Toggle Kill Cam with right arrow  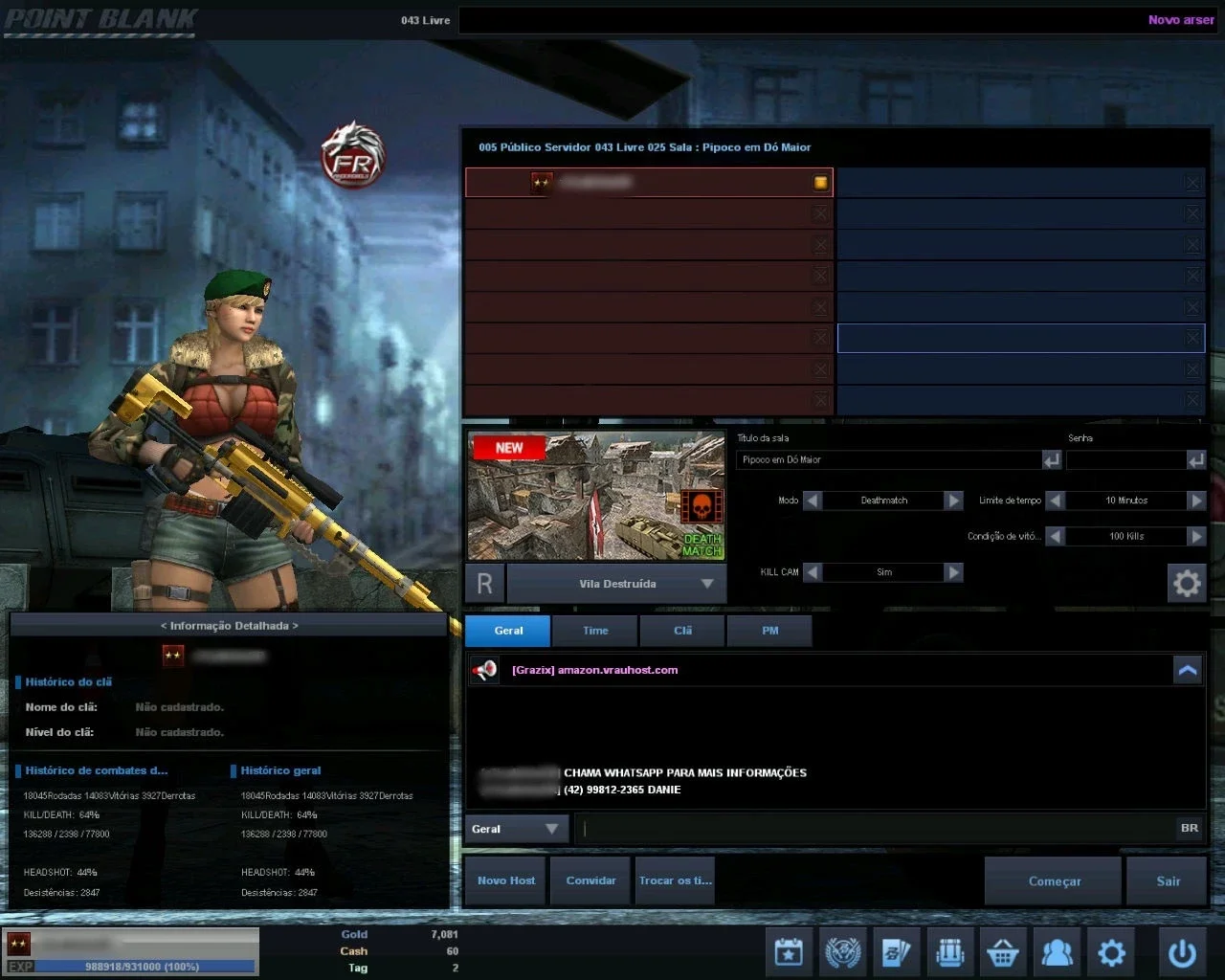[953, 572]
